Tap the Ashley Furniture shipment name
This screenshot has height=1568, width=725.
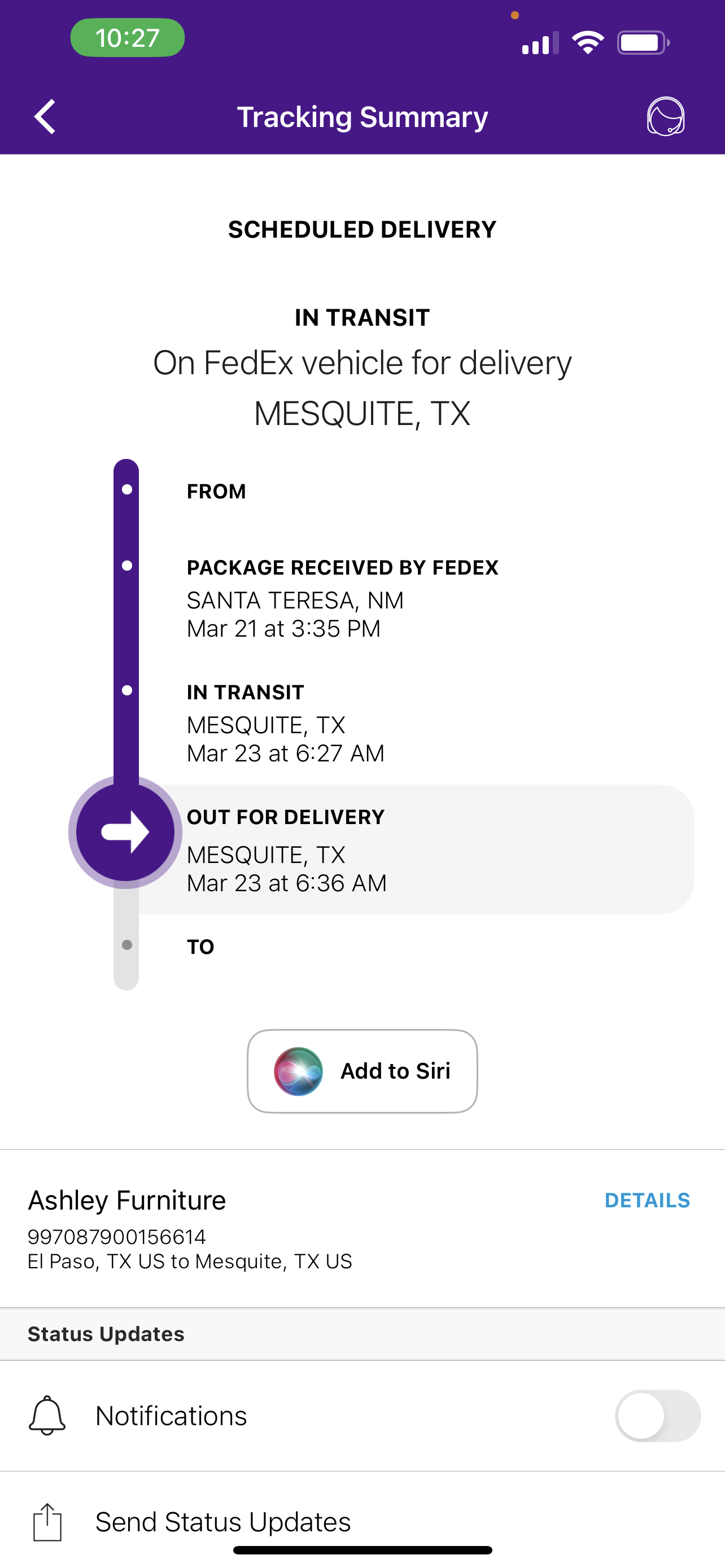coord(127,1201)
